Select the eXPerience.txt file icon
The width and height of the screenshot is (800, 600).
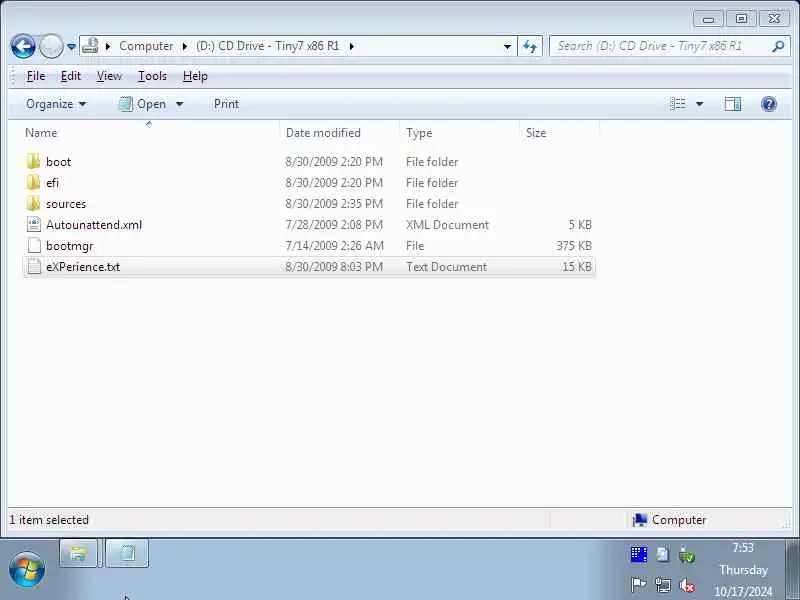coord(34,266)
